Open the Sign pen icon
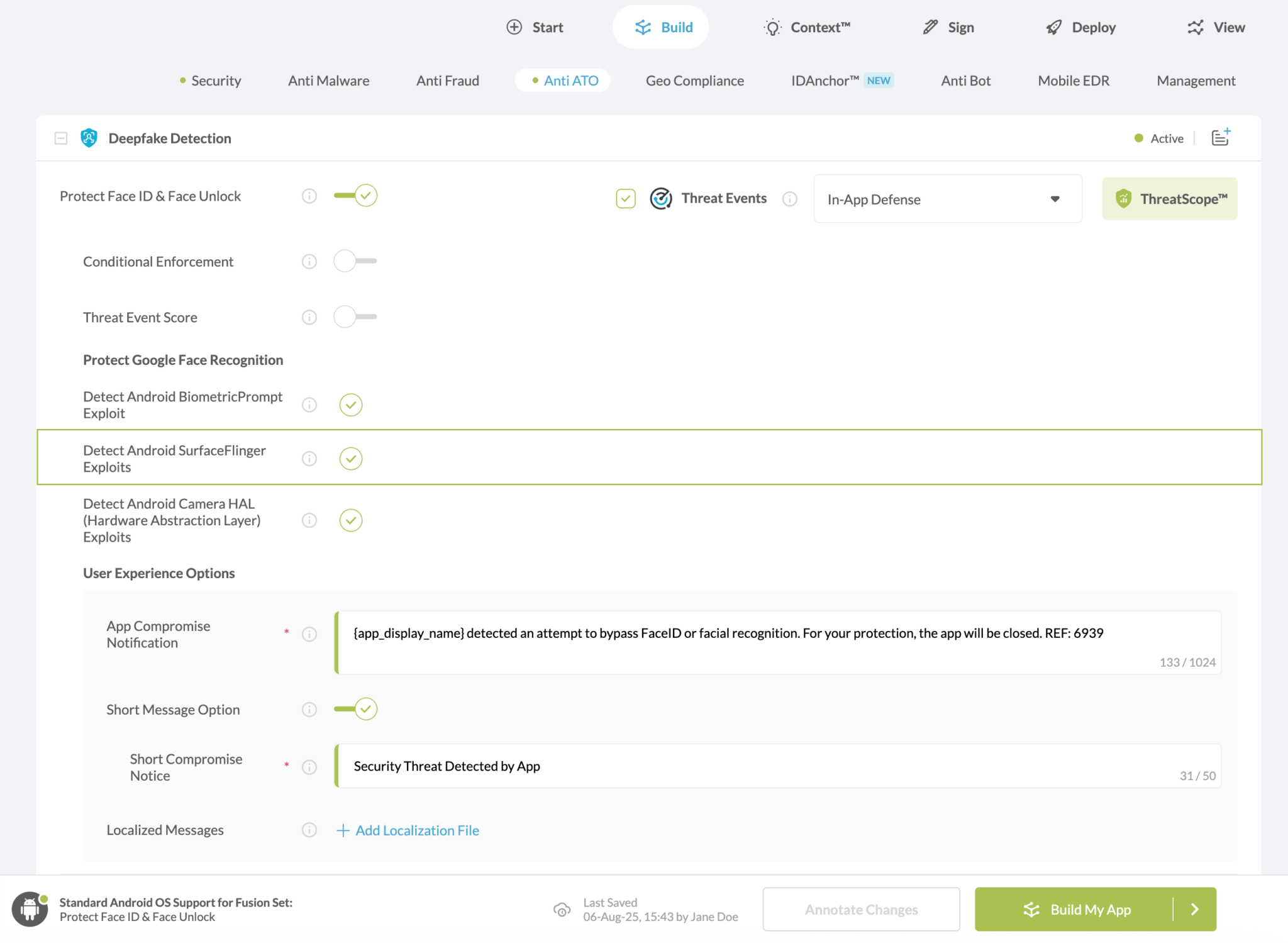1288x943 pixels. coord(930,26)
